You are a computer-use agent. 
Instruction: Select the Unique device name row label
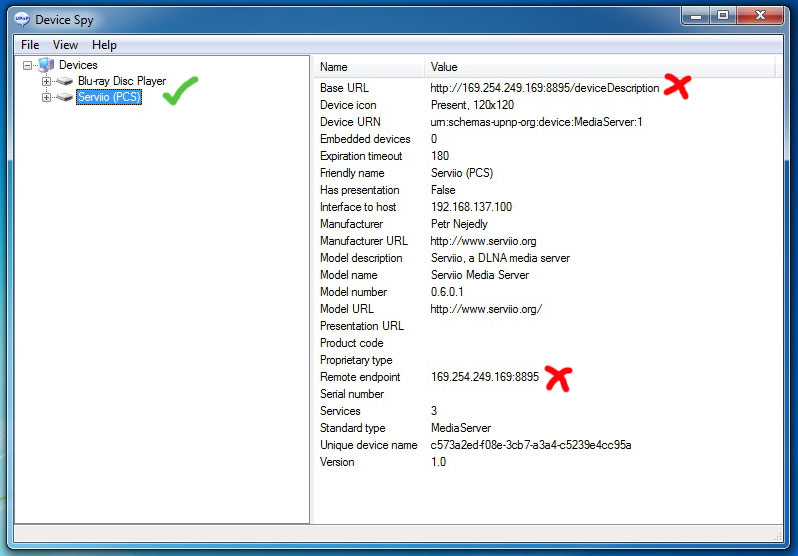[368, 445]
